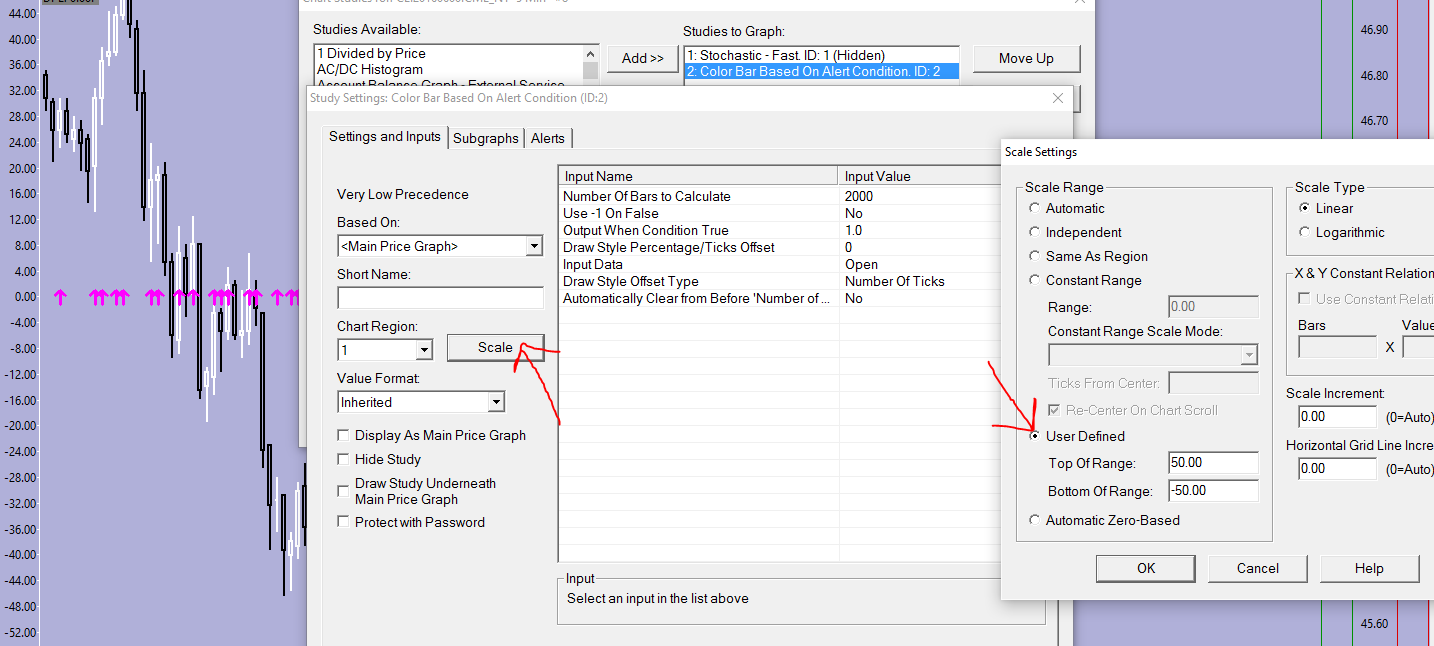Enable Display As Main Price Graph

tap(344, 435)
